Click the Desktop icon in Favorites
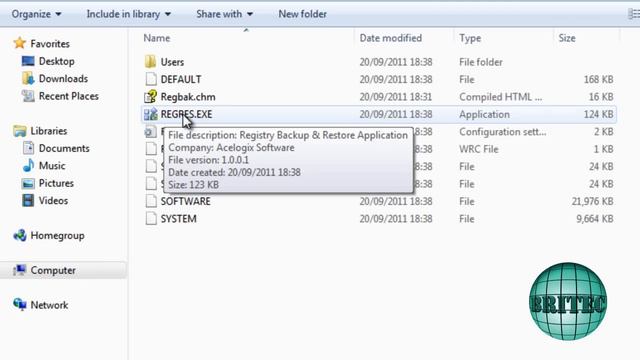Screen dimensions: 640x360 click(x=28, y=61)
